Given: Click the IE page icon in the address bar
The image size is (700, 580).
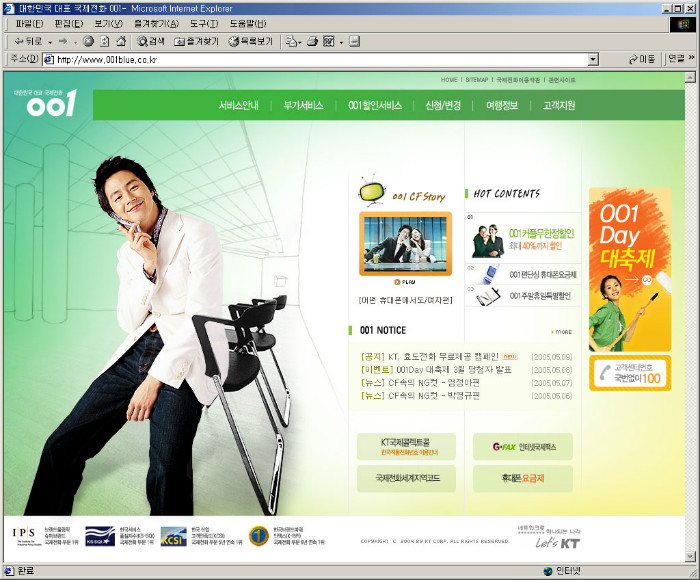Looking at the screenshot, I should click(49, 59).
